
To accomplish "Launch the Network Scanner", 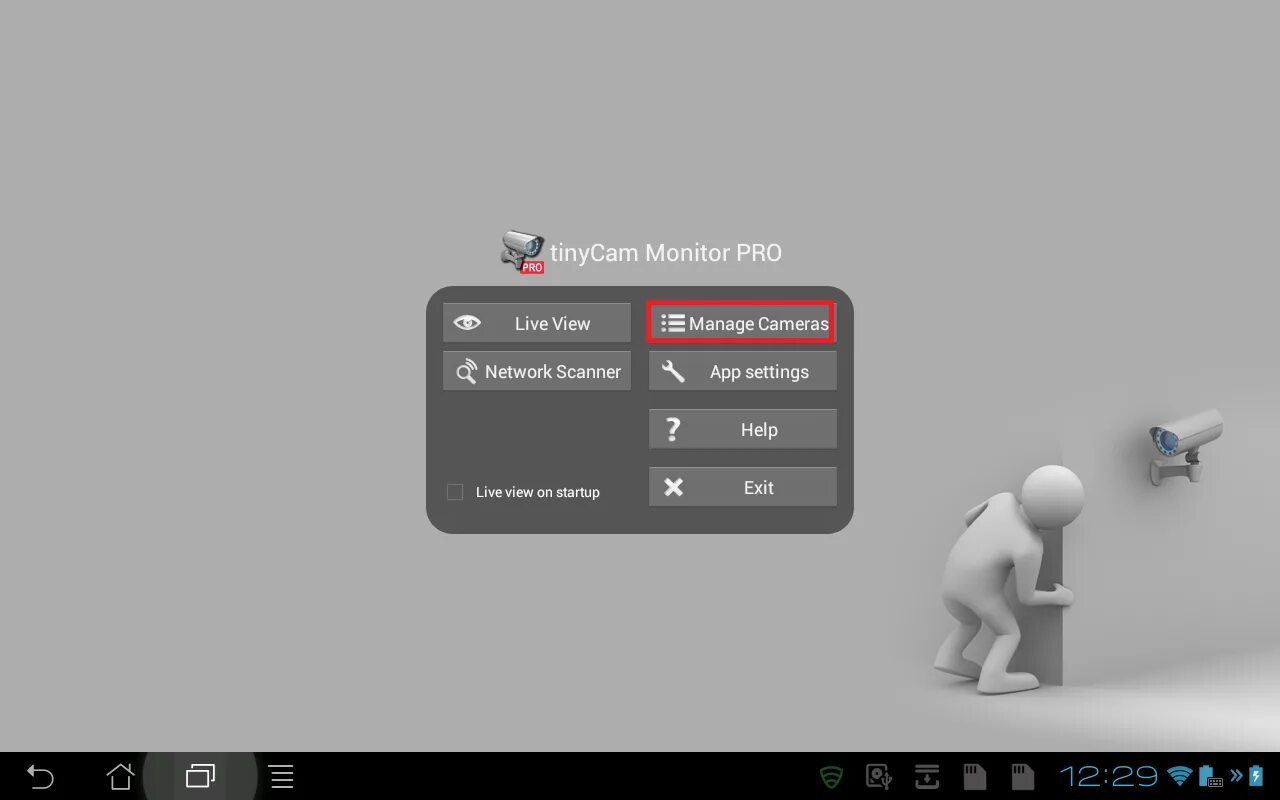I will coord(537,371).
